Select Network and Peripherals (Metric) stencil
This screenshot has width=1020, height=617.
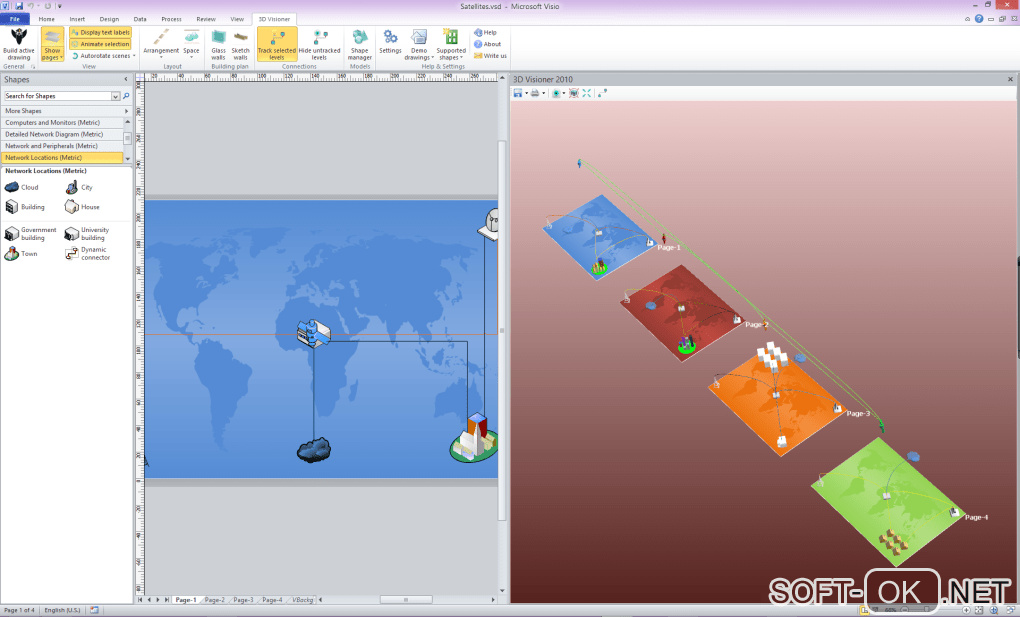click(62, 146)
